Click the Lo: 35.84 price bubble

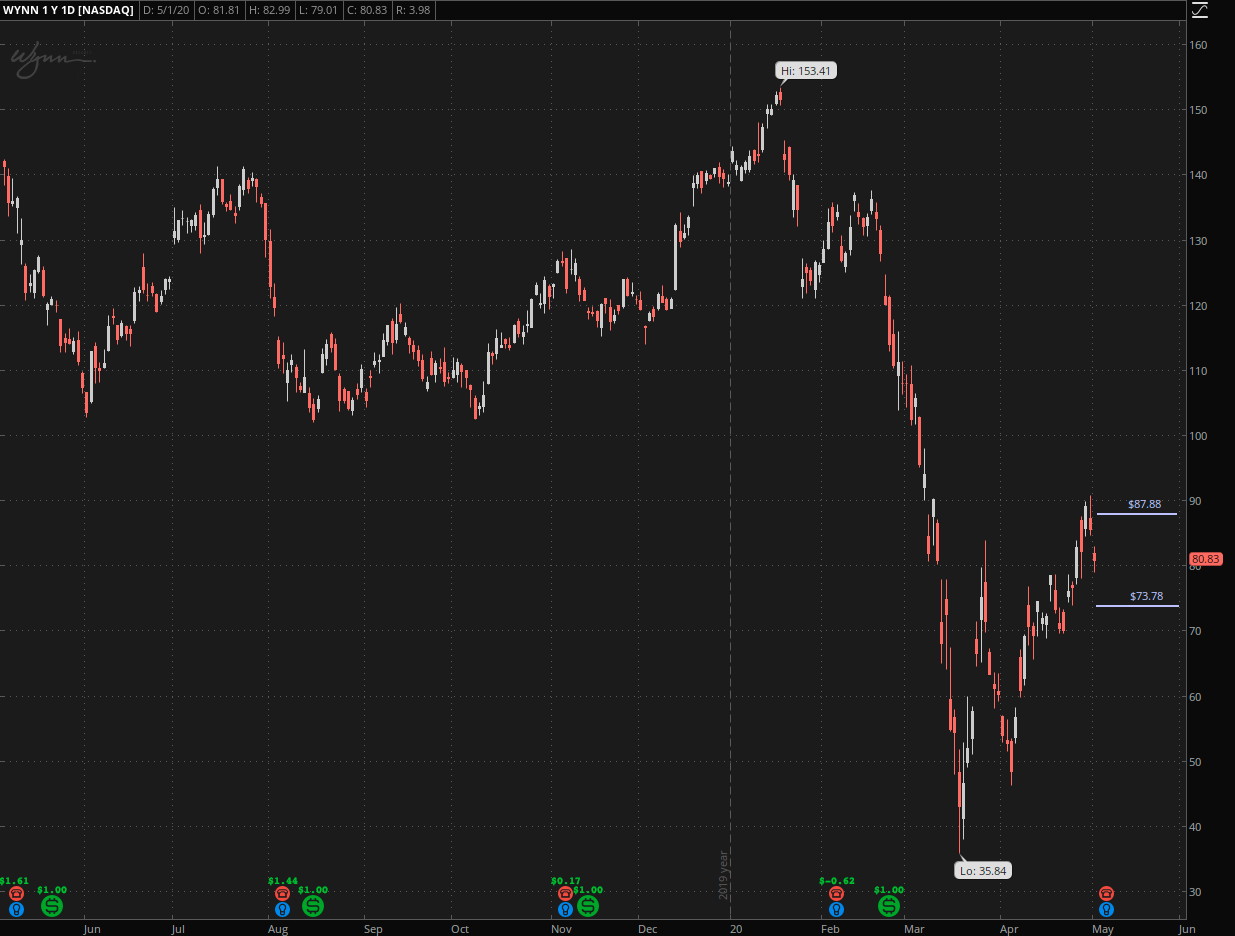(x=984, y=870)
